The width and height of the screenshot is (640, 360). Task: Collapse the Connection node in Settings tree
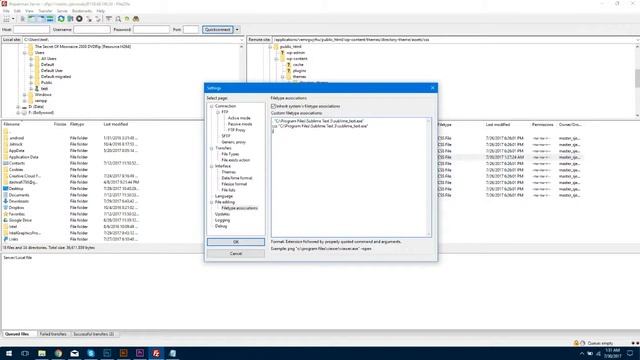[212, 106]
